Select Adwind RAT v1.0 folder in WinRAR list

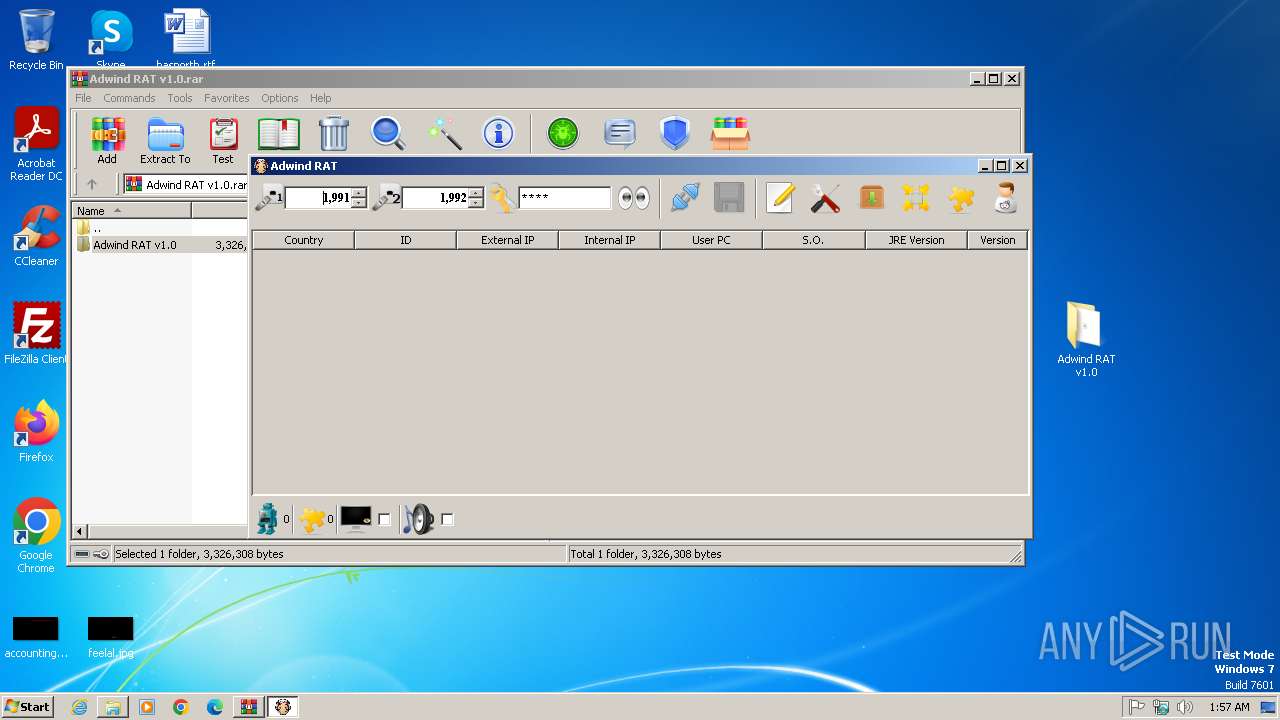click(x=160, y=245)
